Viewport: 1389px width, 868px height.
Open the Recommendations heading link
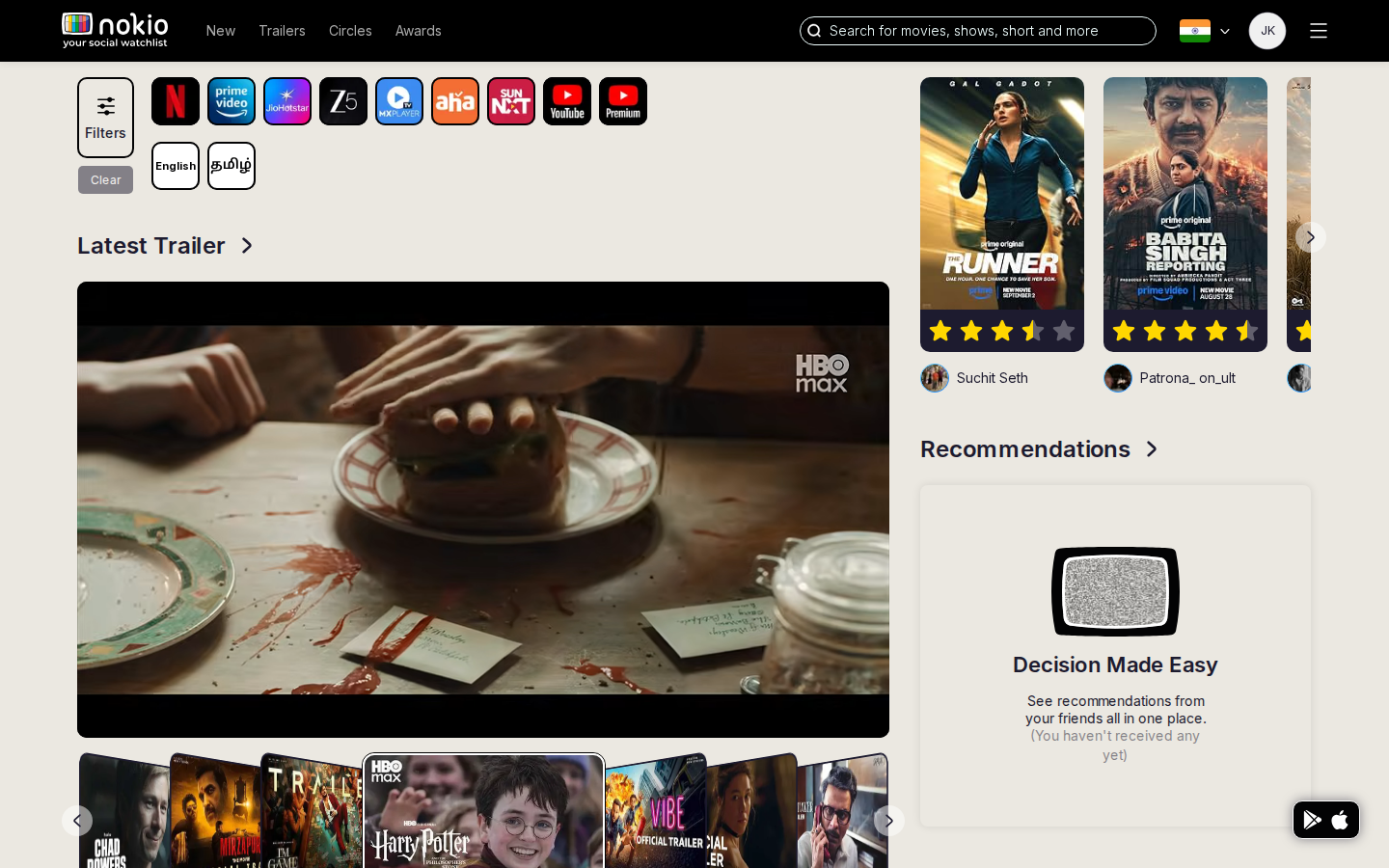pyautogui.click(x=1025, y=449)
